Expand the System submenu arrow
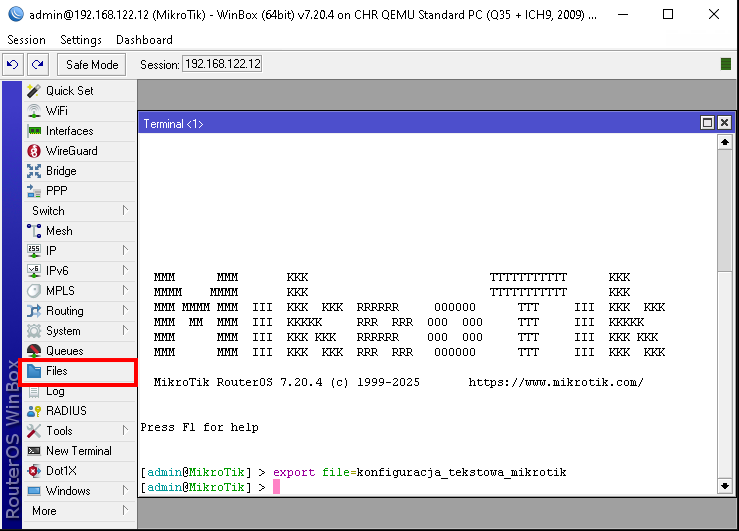 (125, 330)
